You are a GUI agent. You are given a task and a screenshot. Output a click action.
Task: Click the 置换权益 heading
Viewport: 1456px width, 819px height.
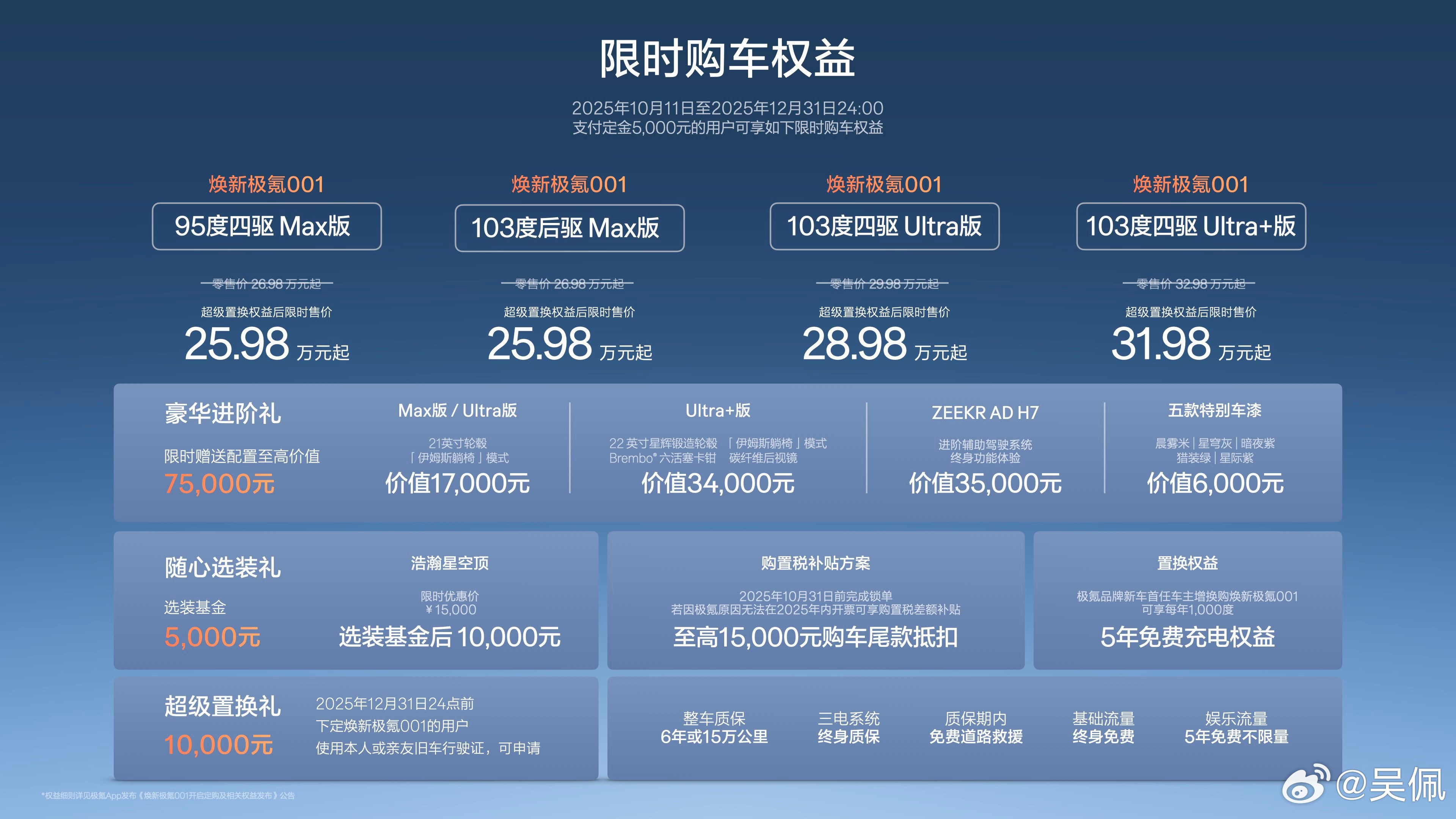click(x=1187, y=563)
